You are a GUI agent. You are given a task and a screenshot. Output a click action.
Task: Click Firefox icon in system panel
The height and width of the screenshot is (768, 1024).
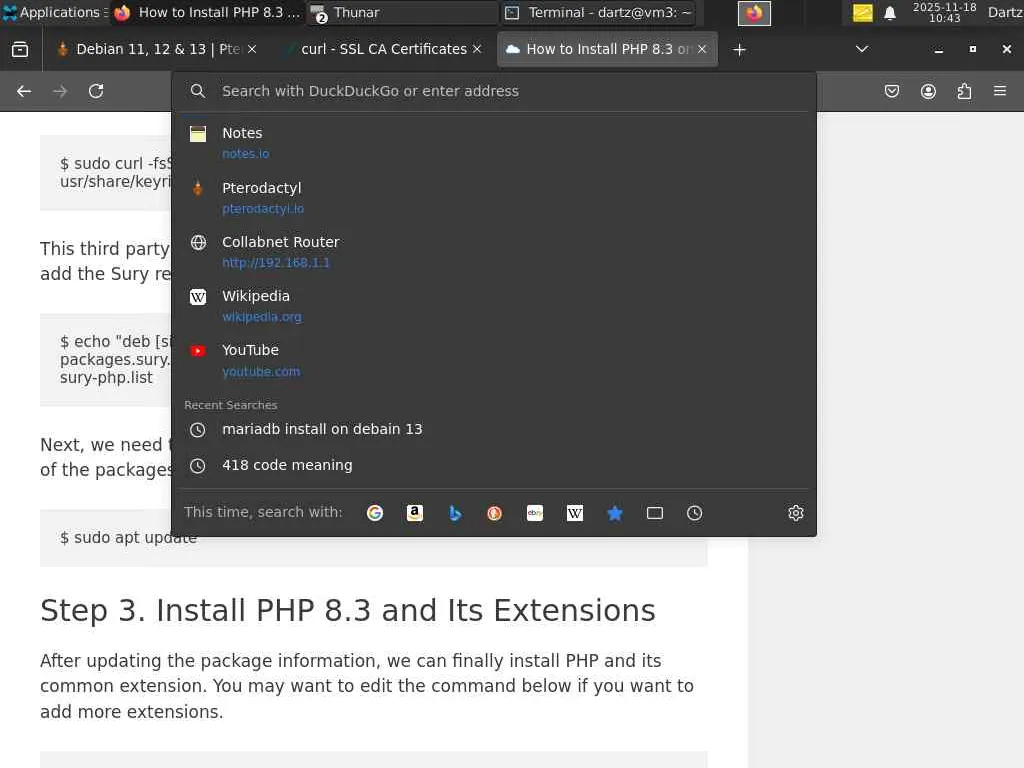click(x=754, y=13)
